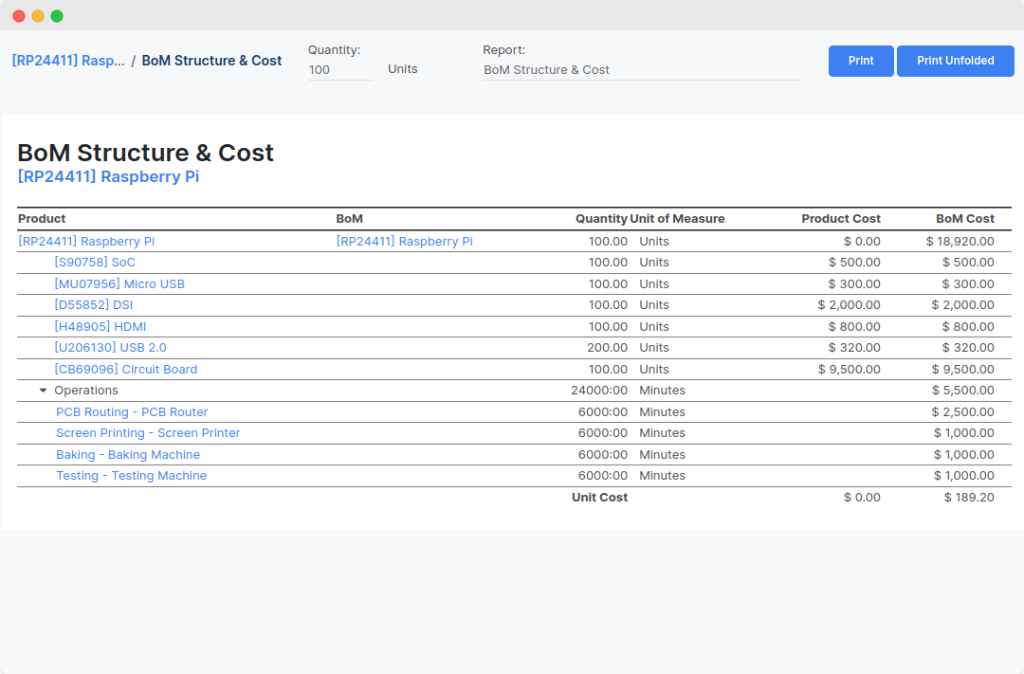Open Screen Printing - Screen Printer operation
1024x674 pixels.
pos(147,433)
